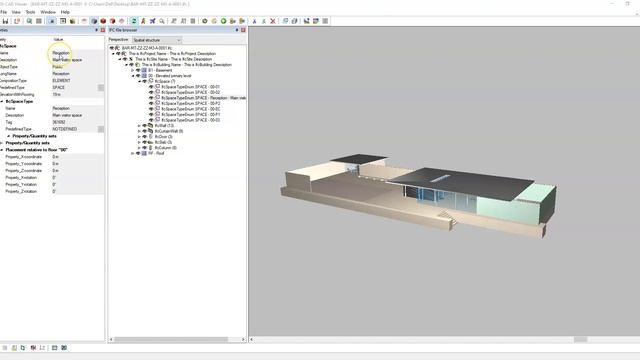The height and width of the screenshot is (360, 640).
Task: Click the first red cube toolbar icon
Action: 103,21
